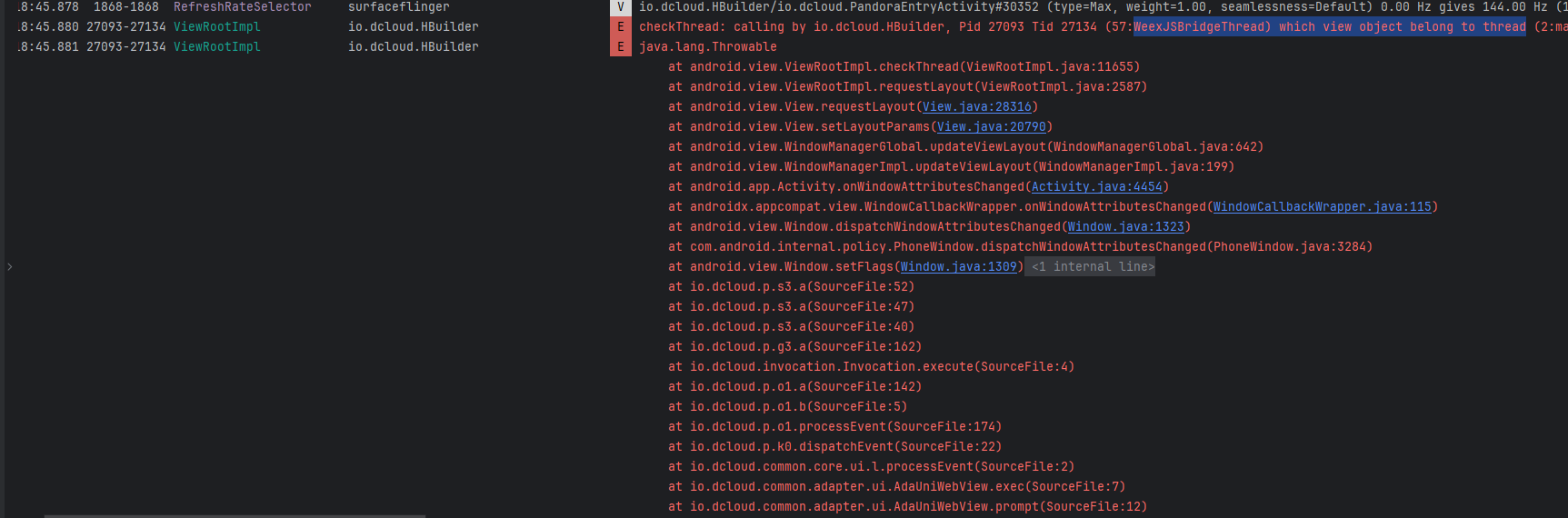Screen dimensions: 1568x518
Task: Click the V verbose level badge
Action: point(621,7)
